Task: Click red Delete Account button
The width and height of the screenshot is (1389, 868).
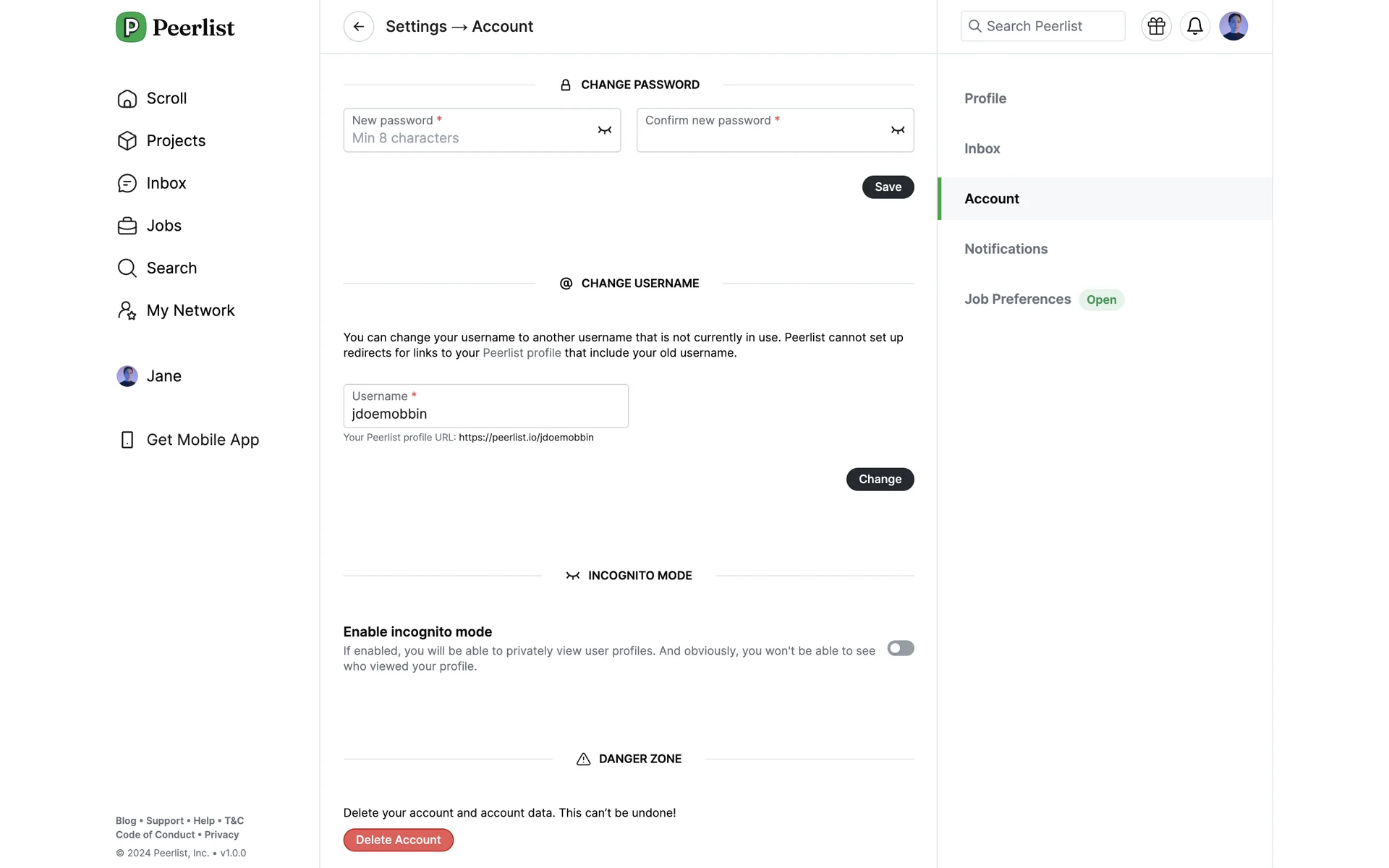Action: [x=398, y=840]
